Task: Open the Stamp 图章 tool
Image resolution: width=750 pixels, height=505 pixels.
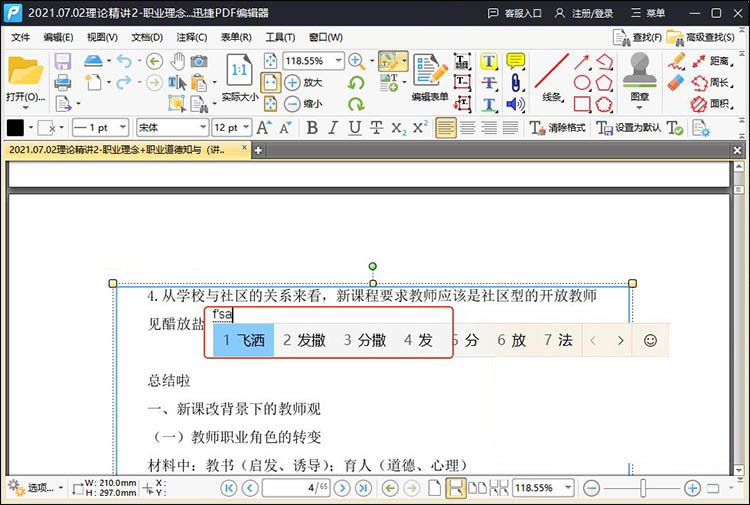Action: point(640,77)
